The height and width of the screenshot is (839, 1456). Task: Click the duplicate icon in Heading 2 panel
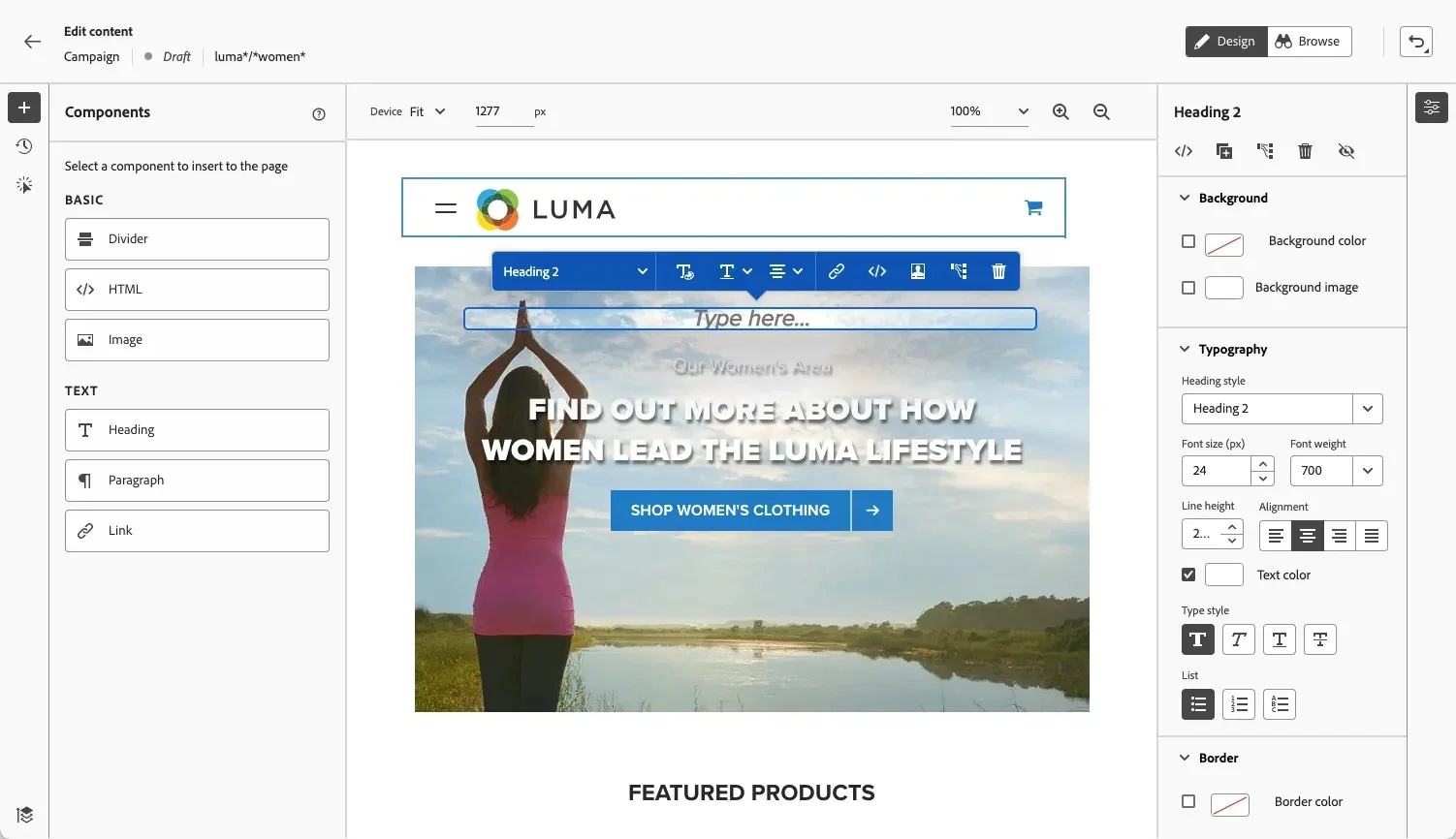1224,151
